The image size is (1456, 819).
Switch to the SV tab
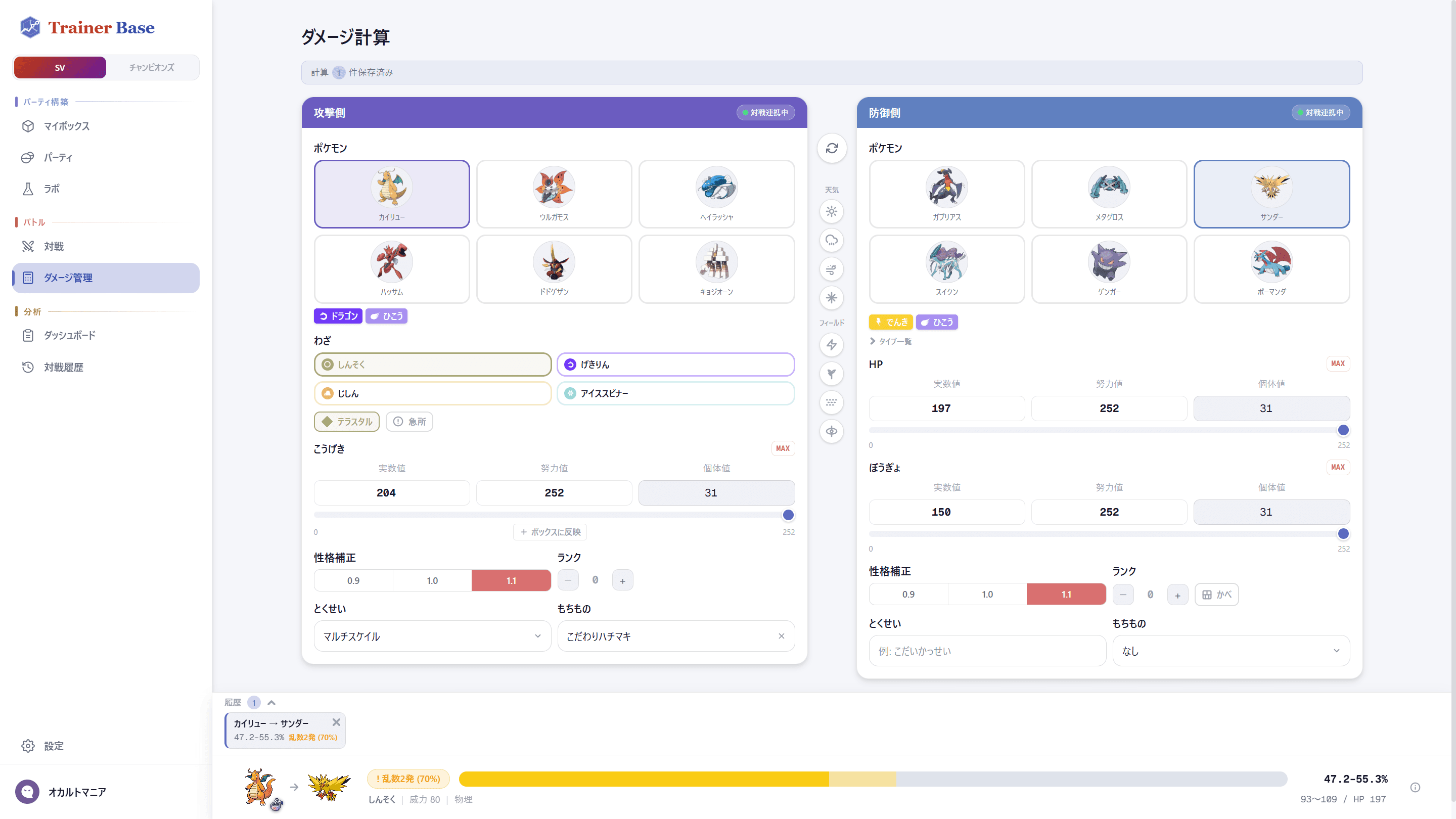pyautogui.click(x=59, y=67)
